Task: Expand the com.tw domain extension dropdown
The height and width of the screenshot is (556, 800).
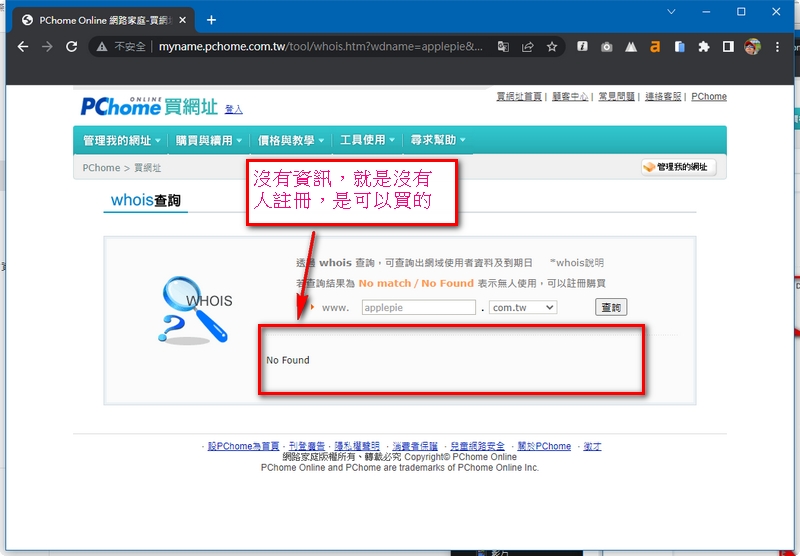Action: pyautogui.click(x=523, y=308)
